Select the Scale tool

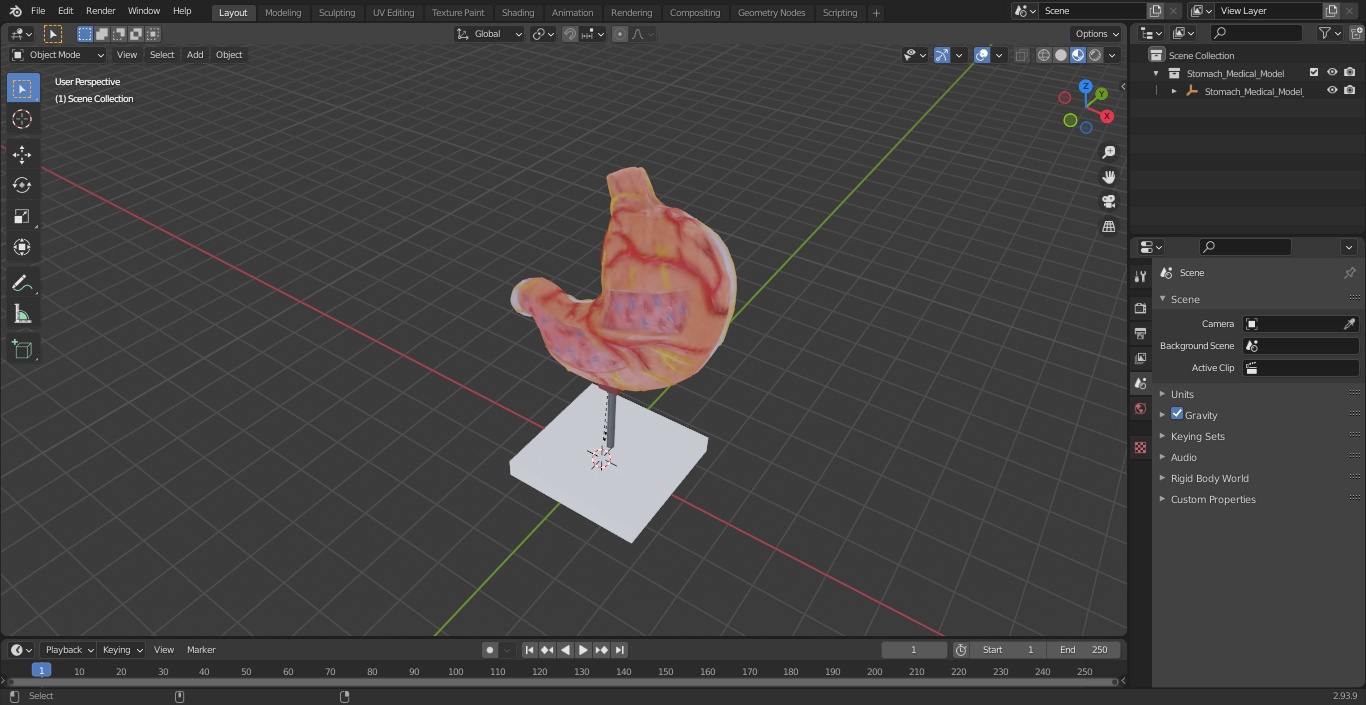[22, 216]
